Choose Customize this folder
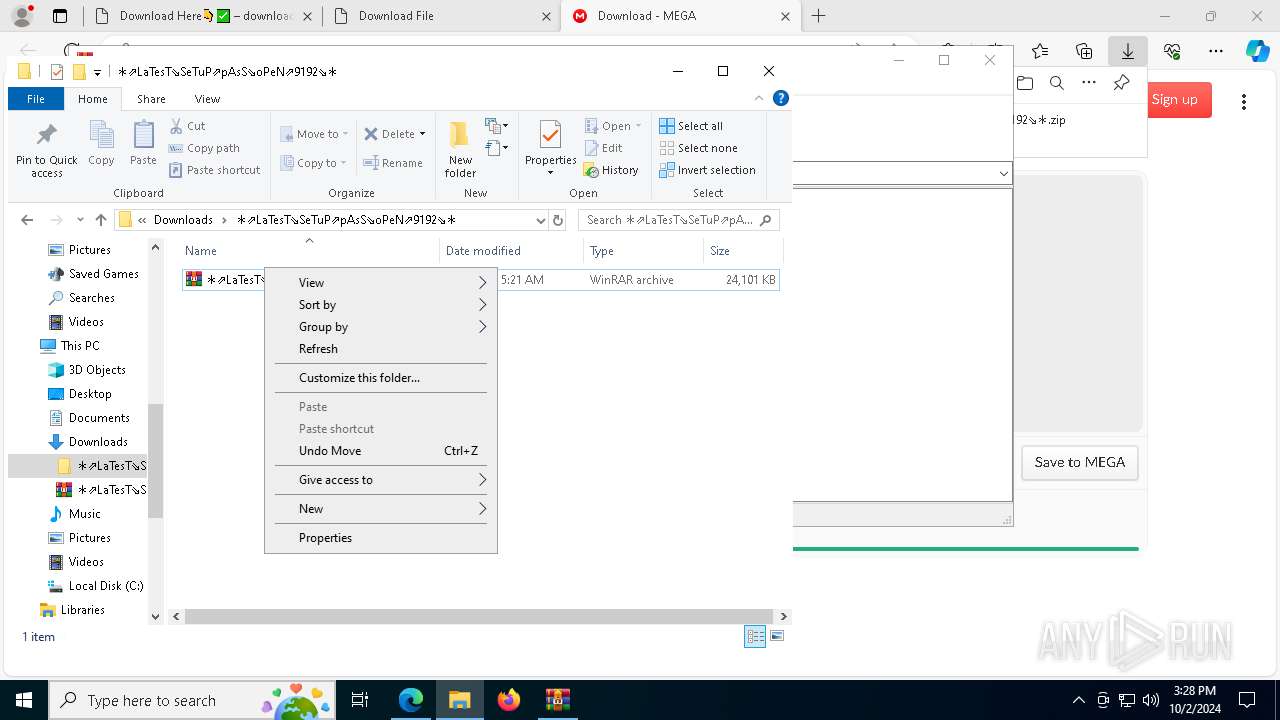 [381, 378]
